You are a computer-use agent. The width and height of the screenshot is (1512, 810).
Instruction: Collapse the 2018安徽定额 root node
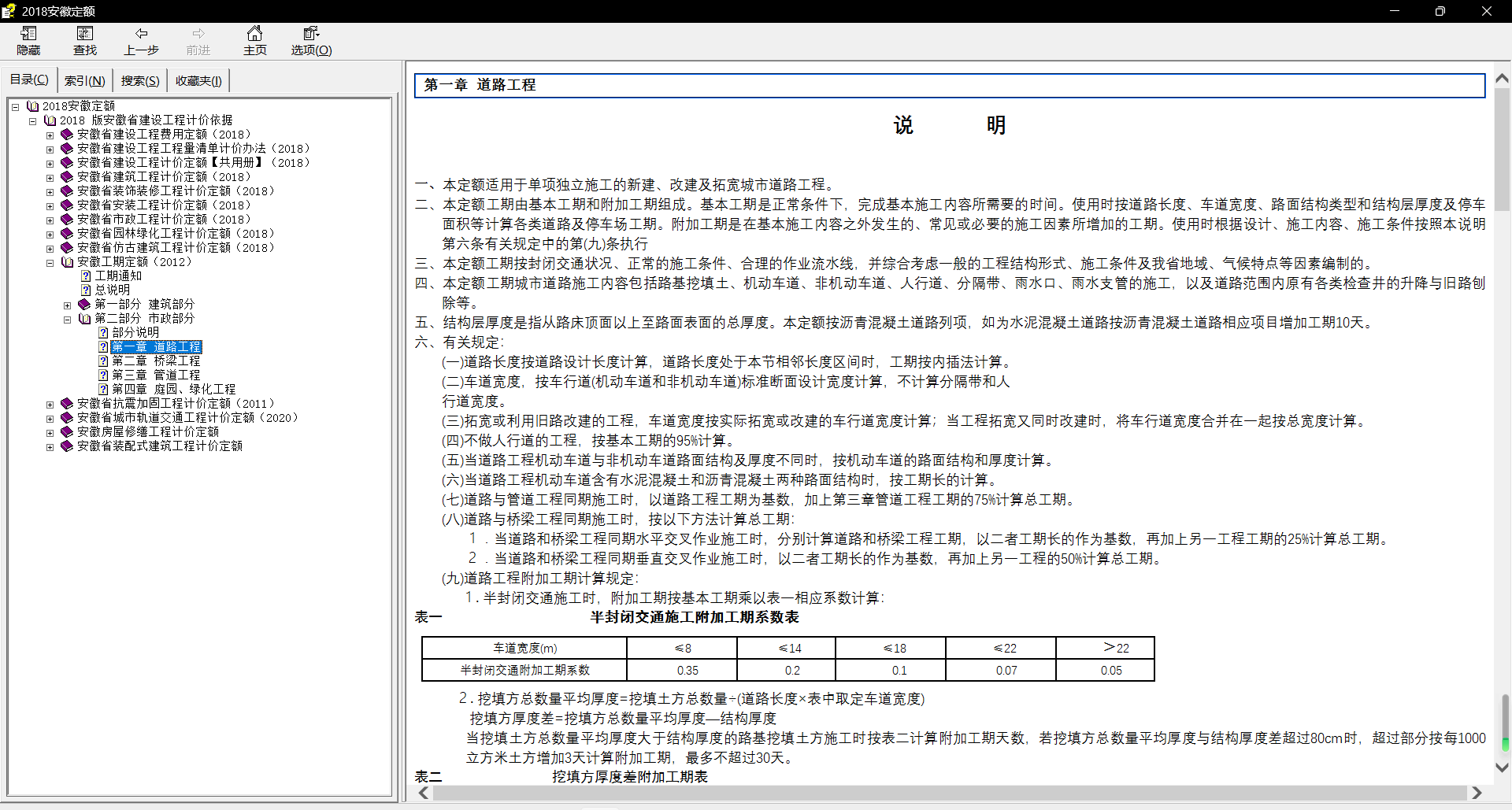pos(15,106)
